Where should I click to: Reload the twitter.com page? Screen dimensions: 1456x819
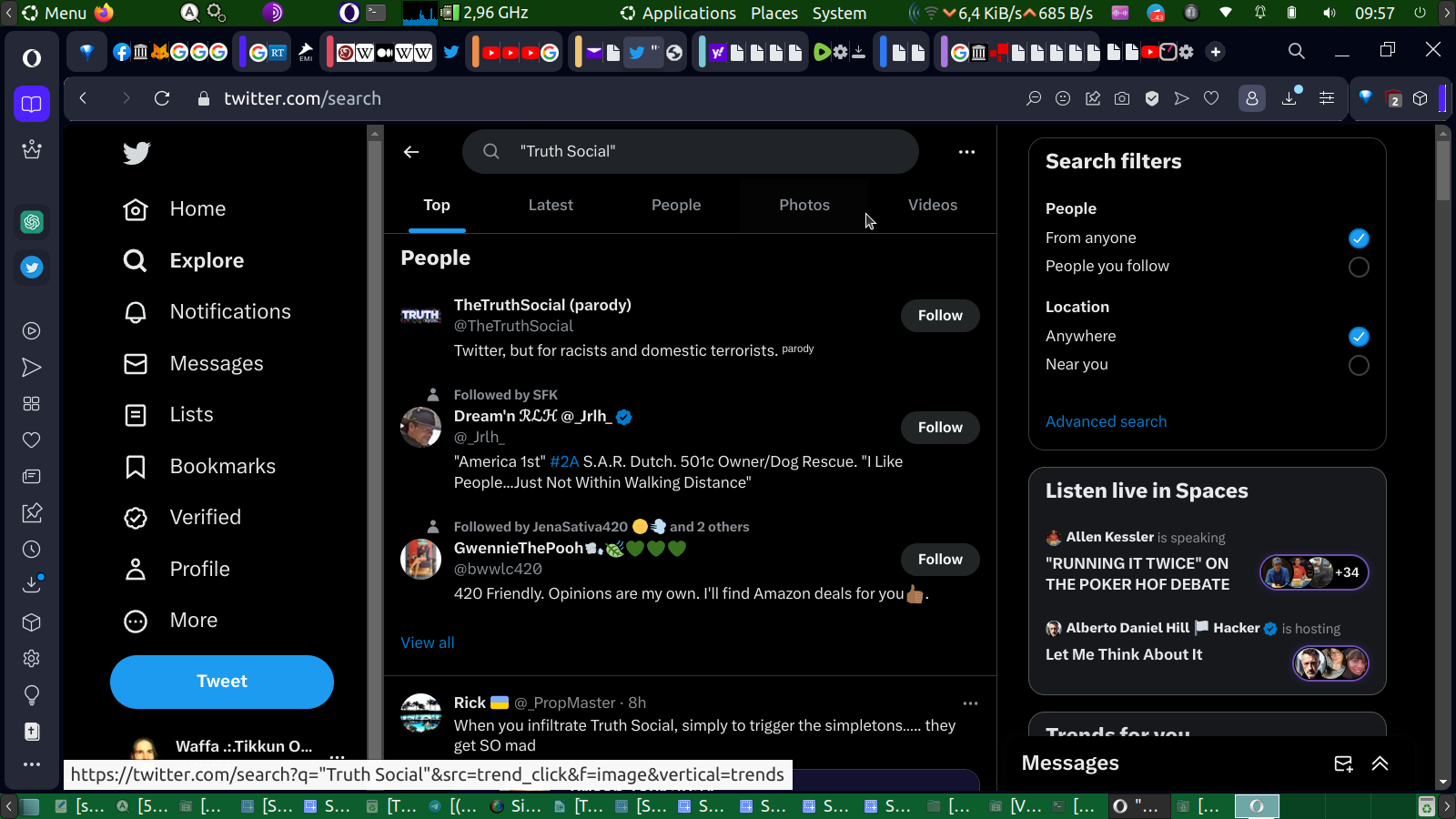tap(162, 98)
